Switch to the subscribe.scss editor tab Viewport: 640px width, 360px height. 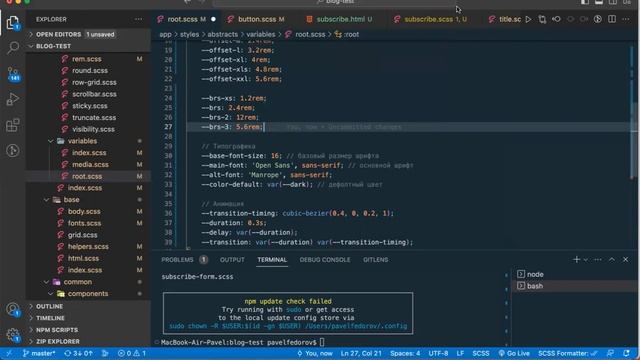434,19
